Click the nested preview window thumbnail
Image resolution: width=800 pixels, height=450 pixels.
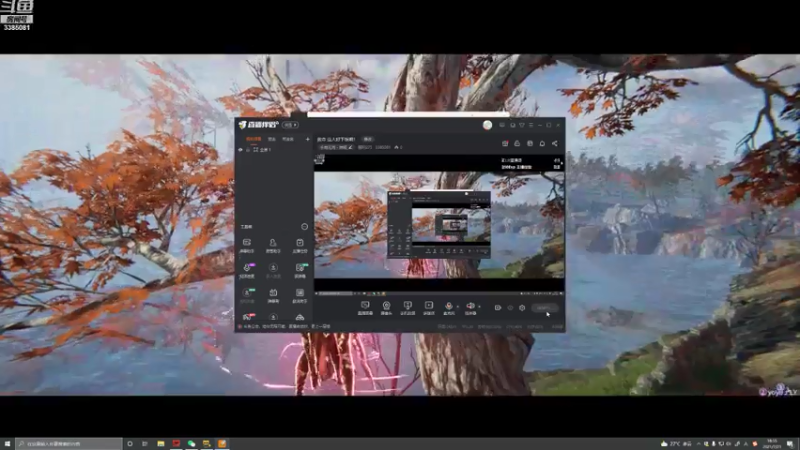coord(439,224)
